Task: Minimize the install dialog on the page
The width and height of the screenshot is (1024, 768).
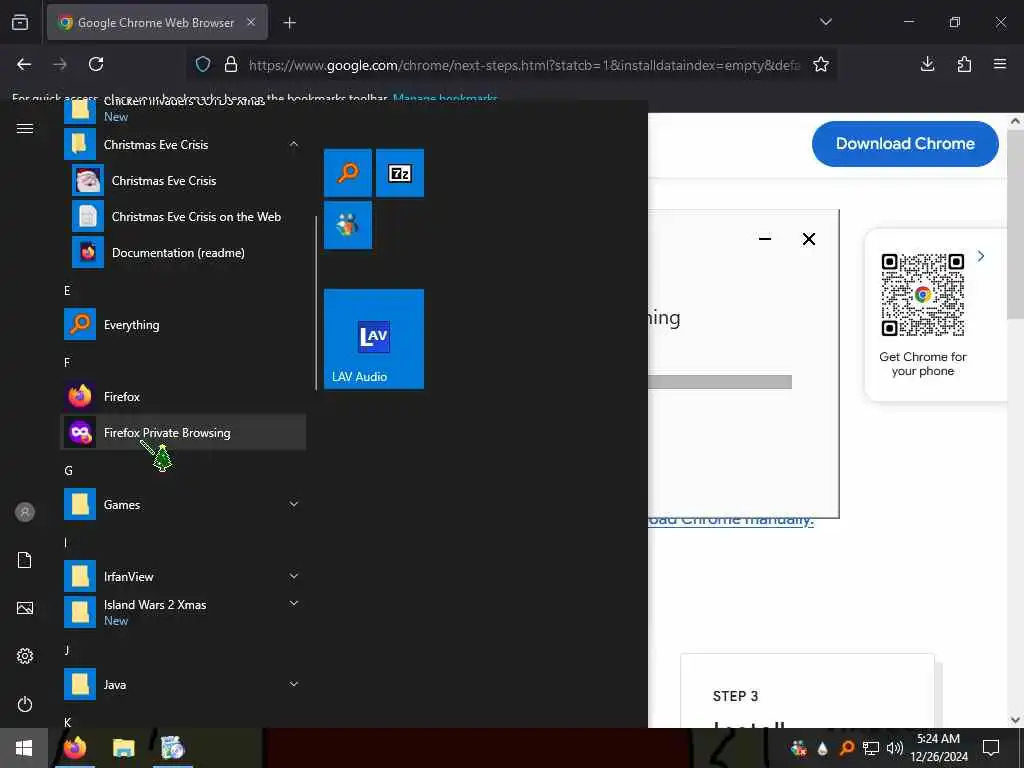Action: pyautogui.click(x=765, y=239)
